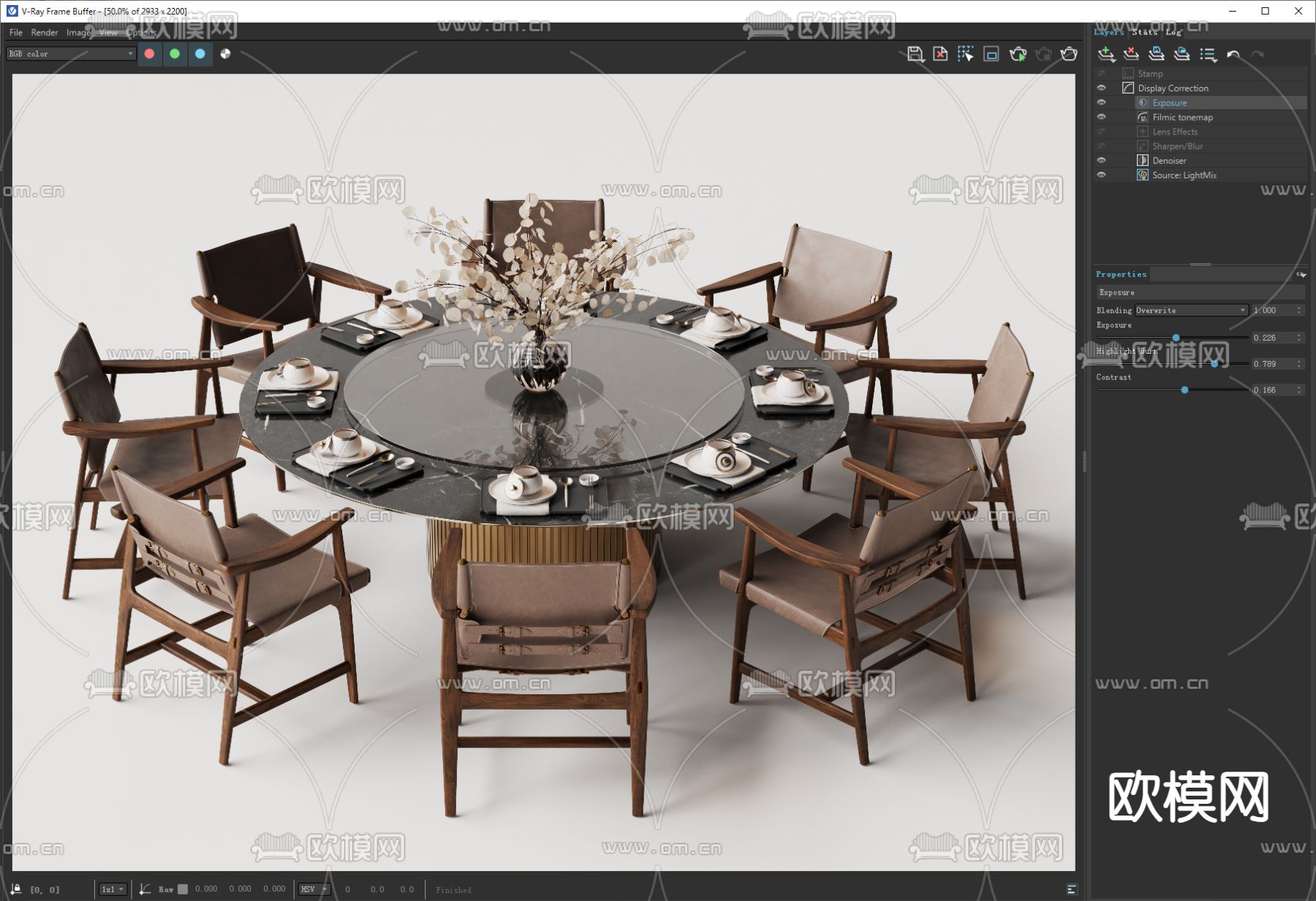The height and width of the screenshot is (901, 1316).
Task: Toggle the layers panel icon in status bar
Action: pos(1072,889)
